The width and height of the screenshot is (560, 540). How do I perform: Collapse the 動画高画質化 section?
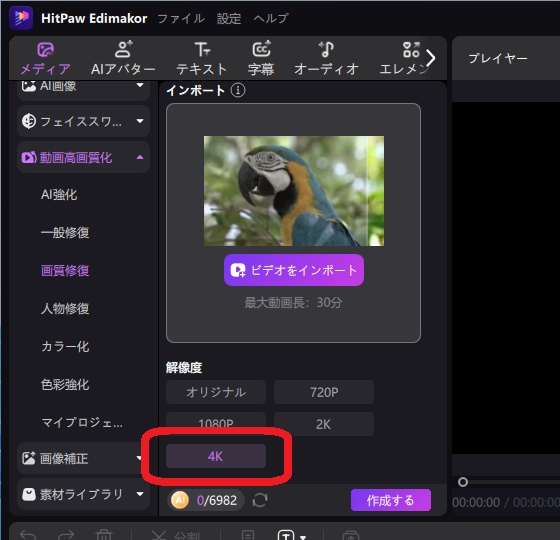click(x=83, y=157)
